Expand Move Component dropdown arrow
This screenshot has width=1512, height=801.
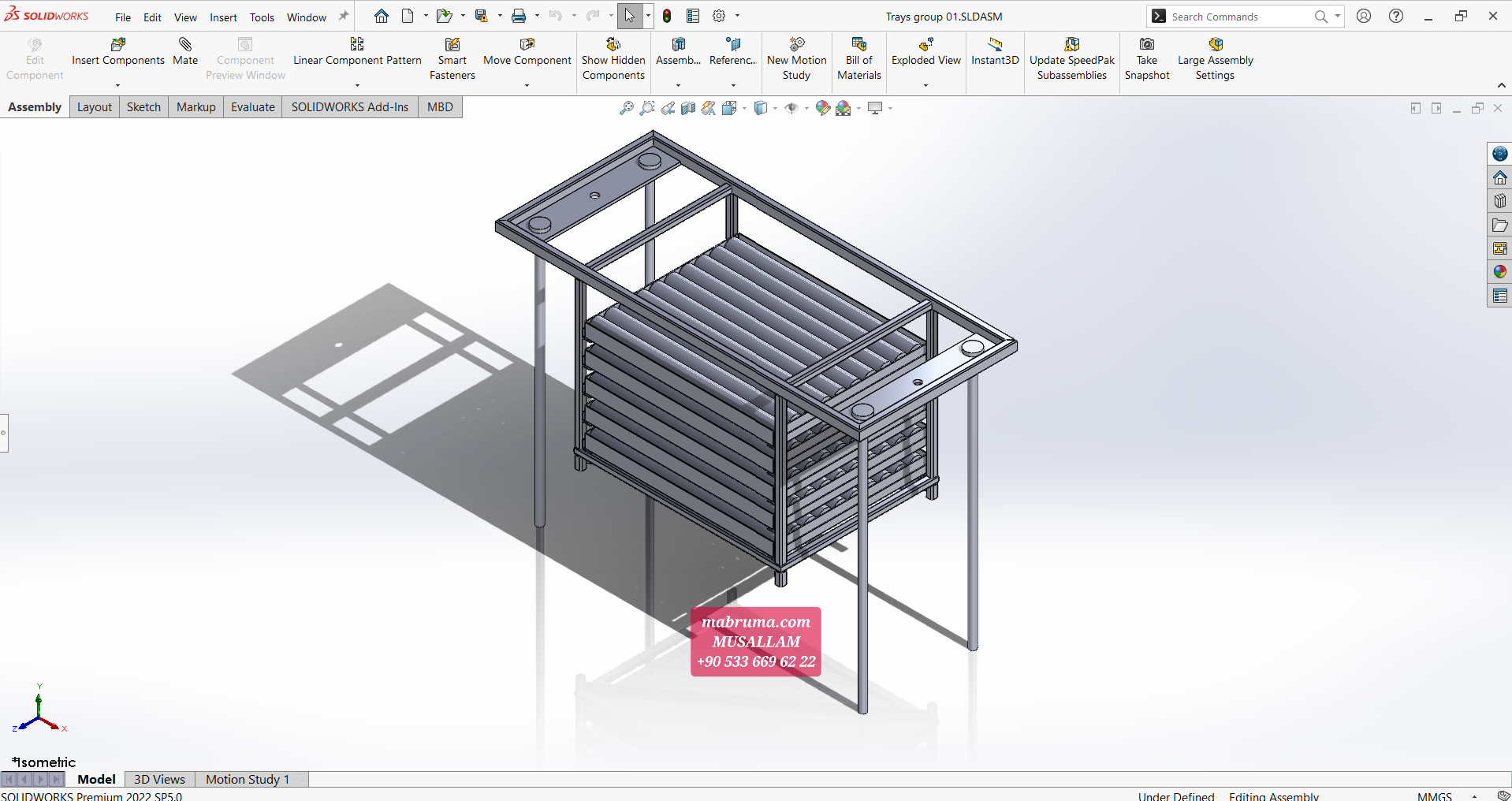click(527, 85)
